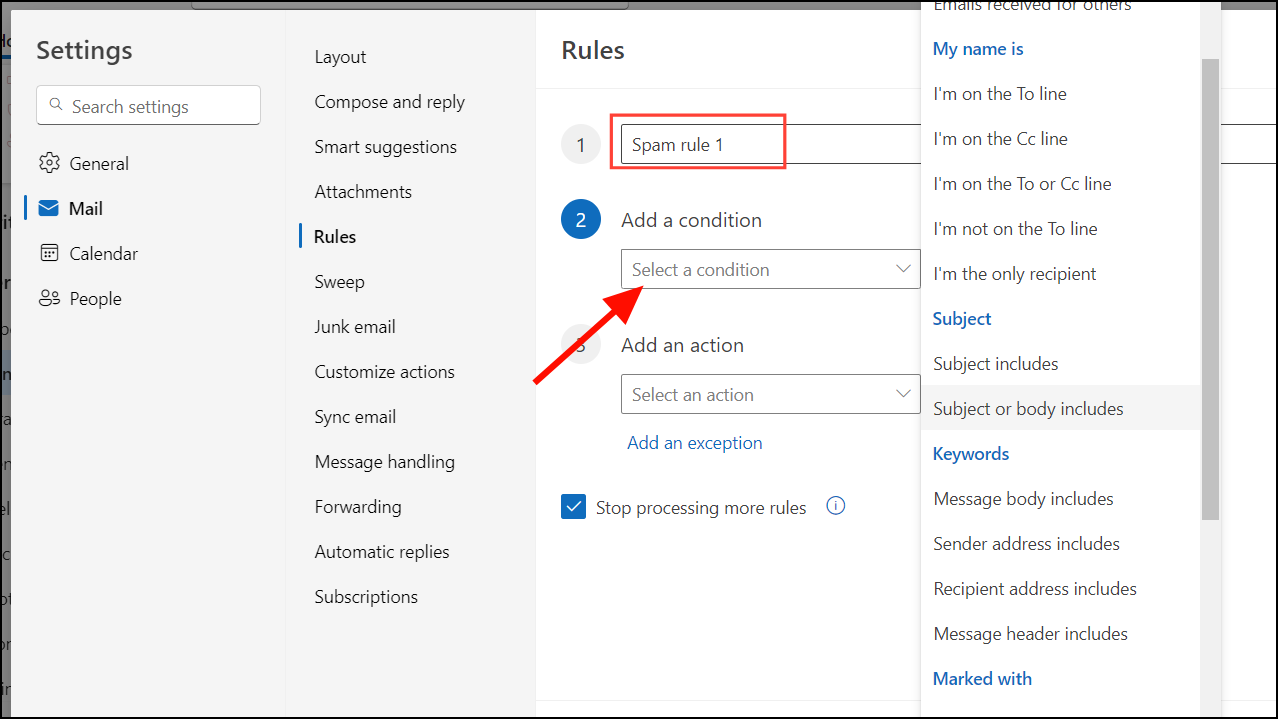Click the Calendar icon in Settings

[x=49, y=253]
